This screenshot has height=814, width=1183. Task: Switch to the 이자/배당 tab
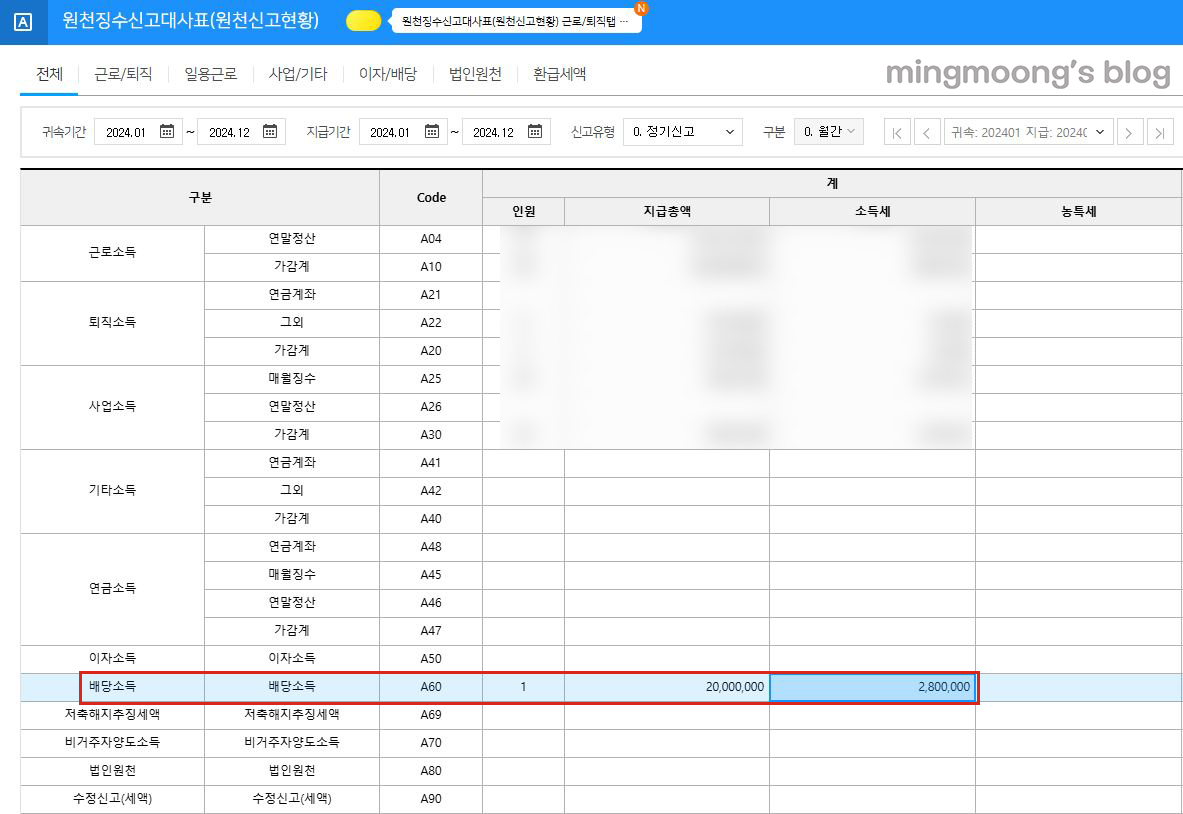point(388,73)
